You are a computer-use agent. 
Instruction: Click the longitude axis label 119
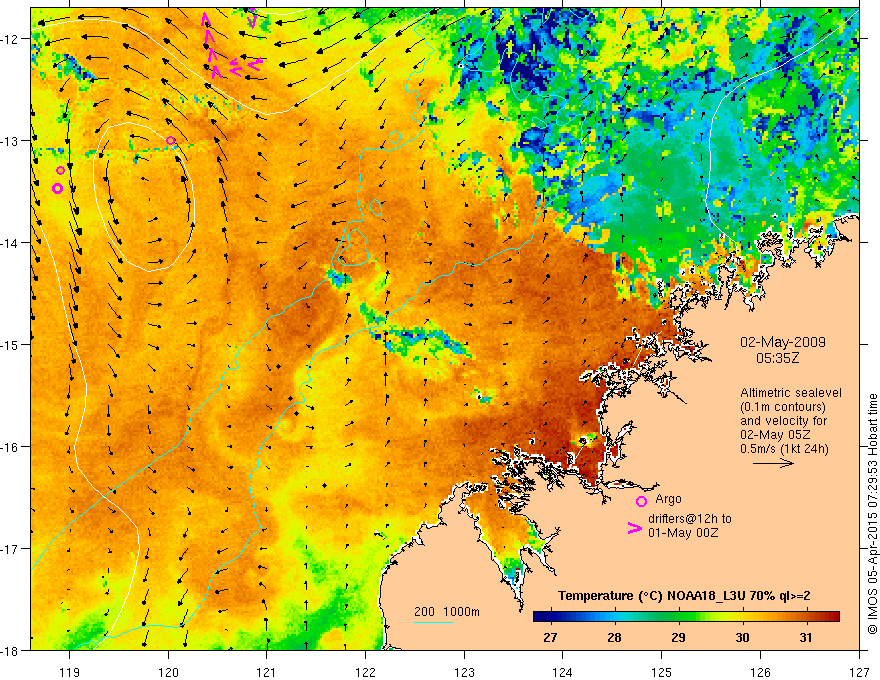[x=70, y=672]
